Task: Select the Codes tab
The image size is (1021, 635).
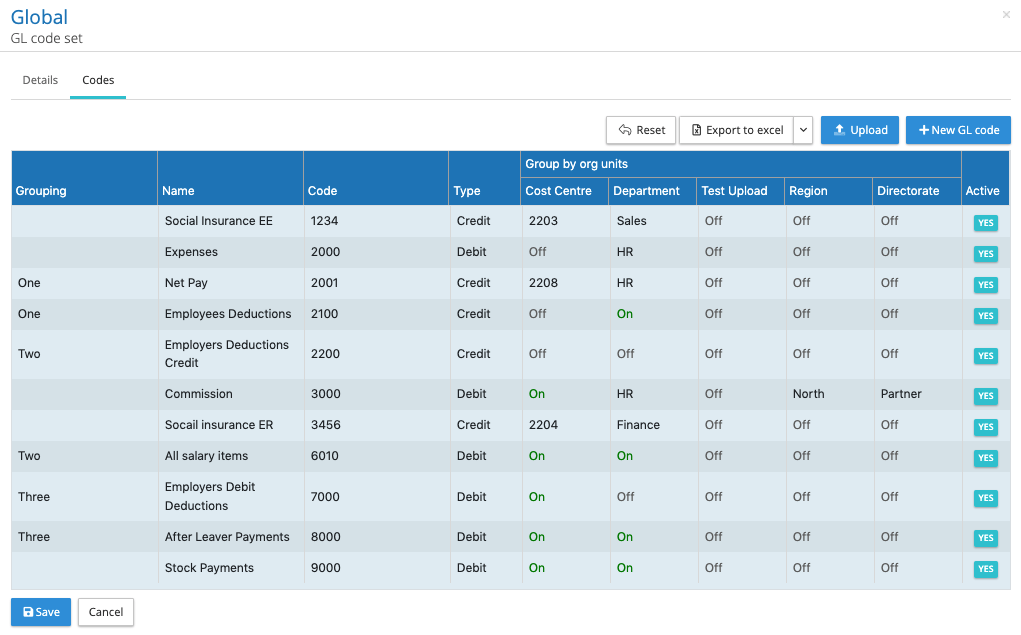Action: pos(98,80)
